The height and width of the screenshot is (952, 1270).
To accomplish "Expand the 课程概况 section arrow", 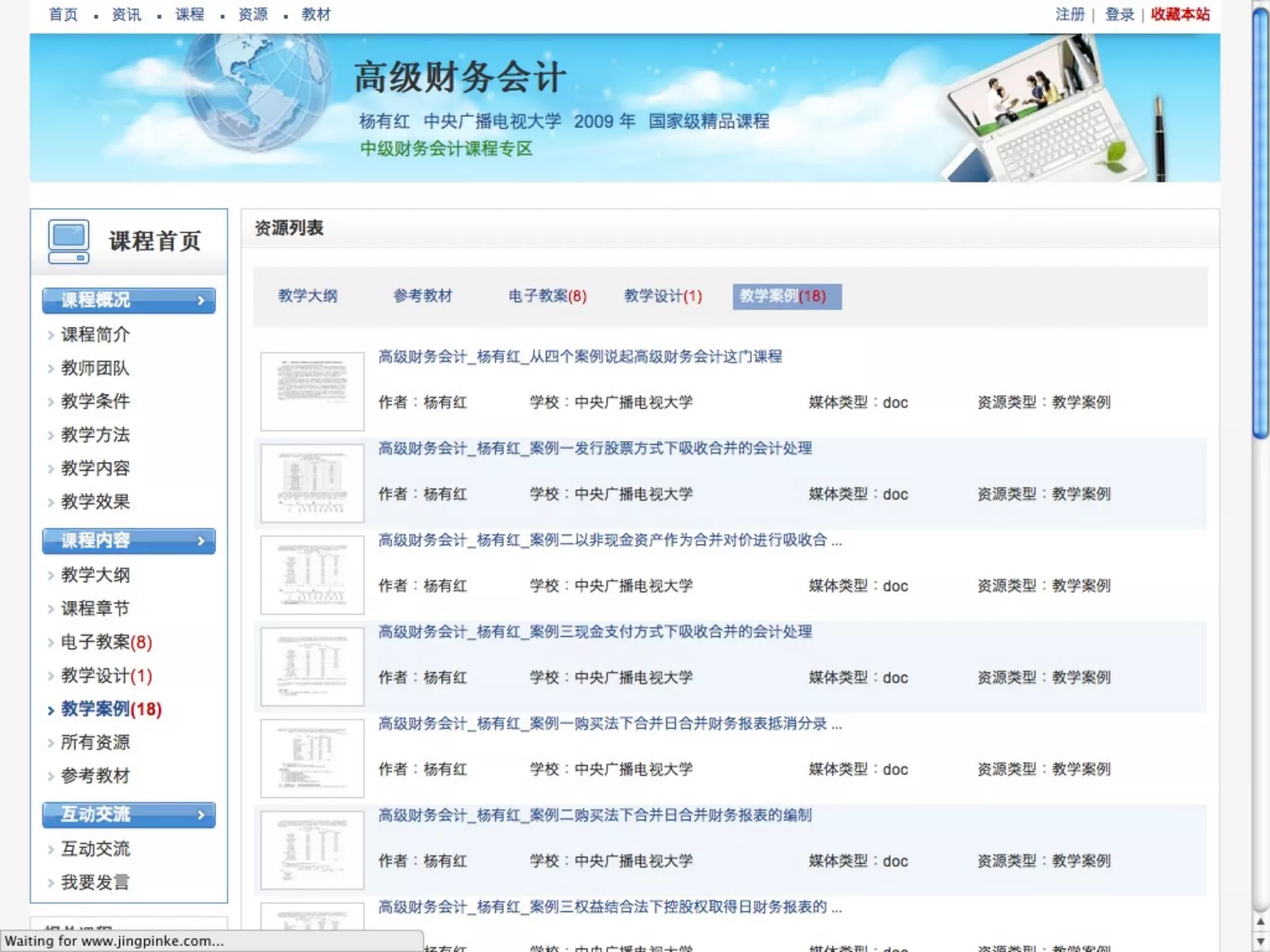I will tap(201, 301).
